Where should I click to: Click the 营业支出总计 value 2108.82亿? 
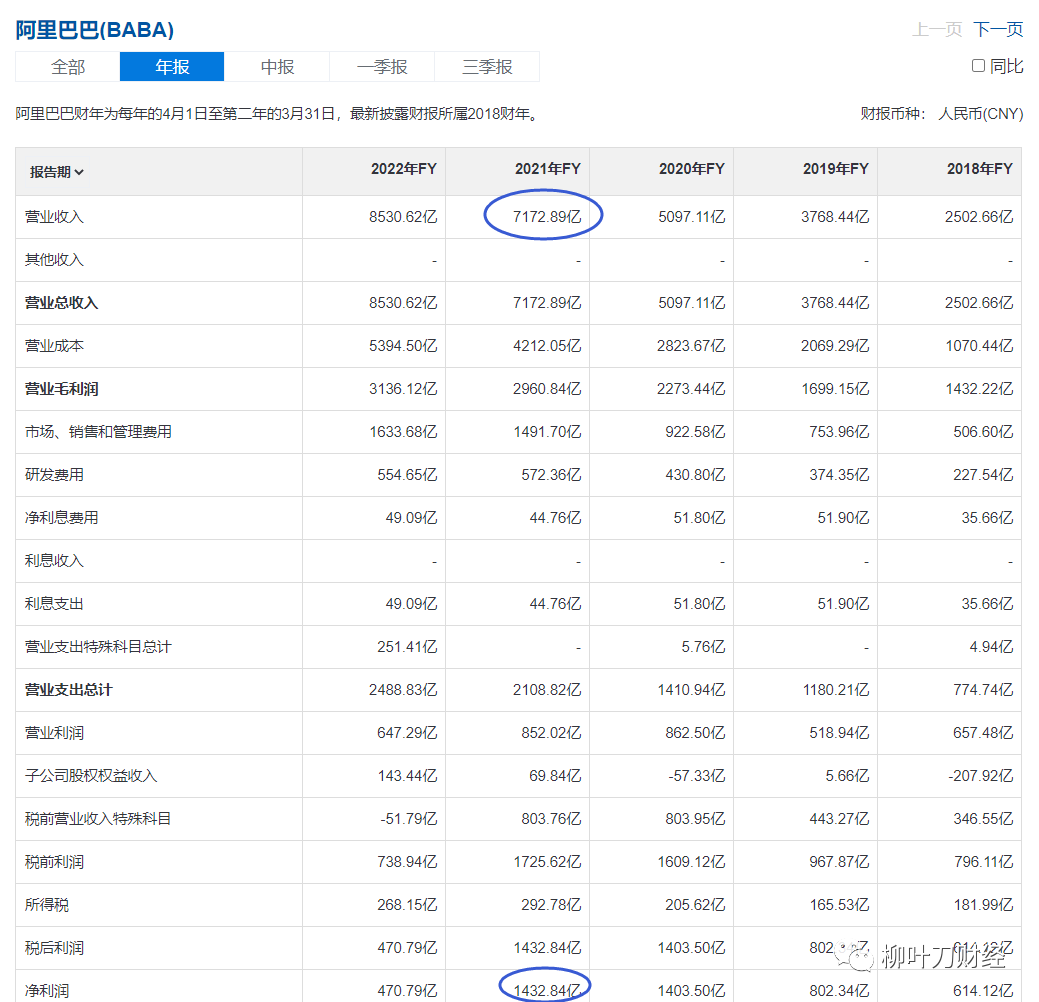tap(547, 690)
